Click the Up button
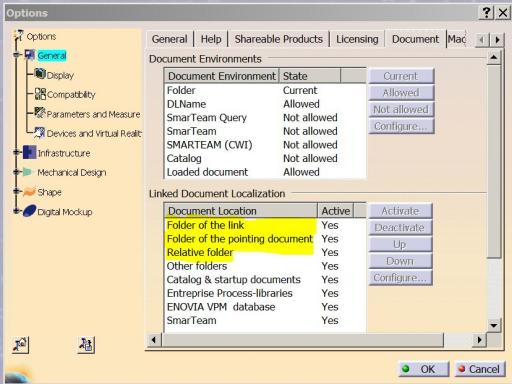The width and height of the screenshot is (512, 384). click(400, 244)
